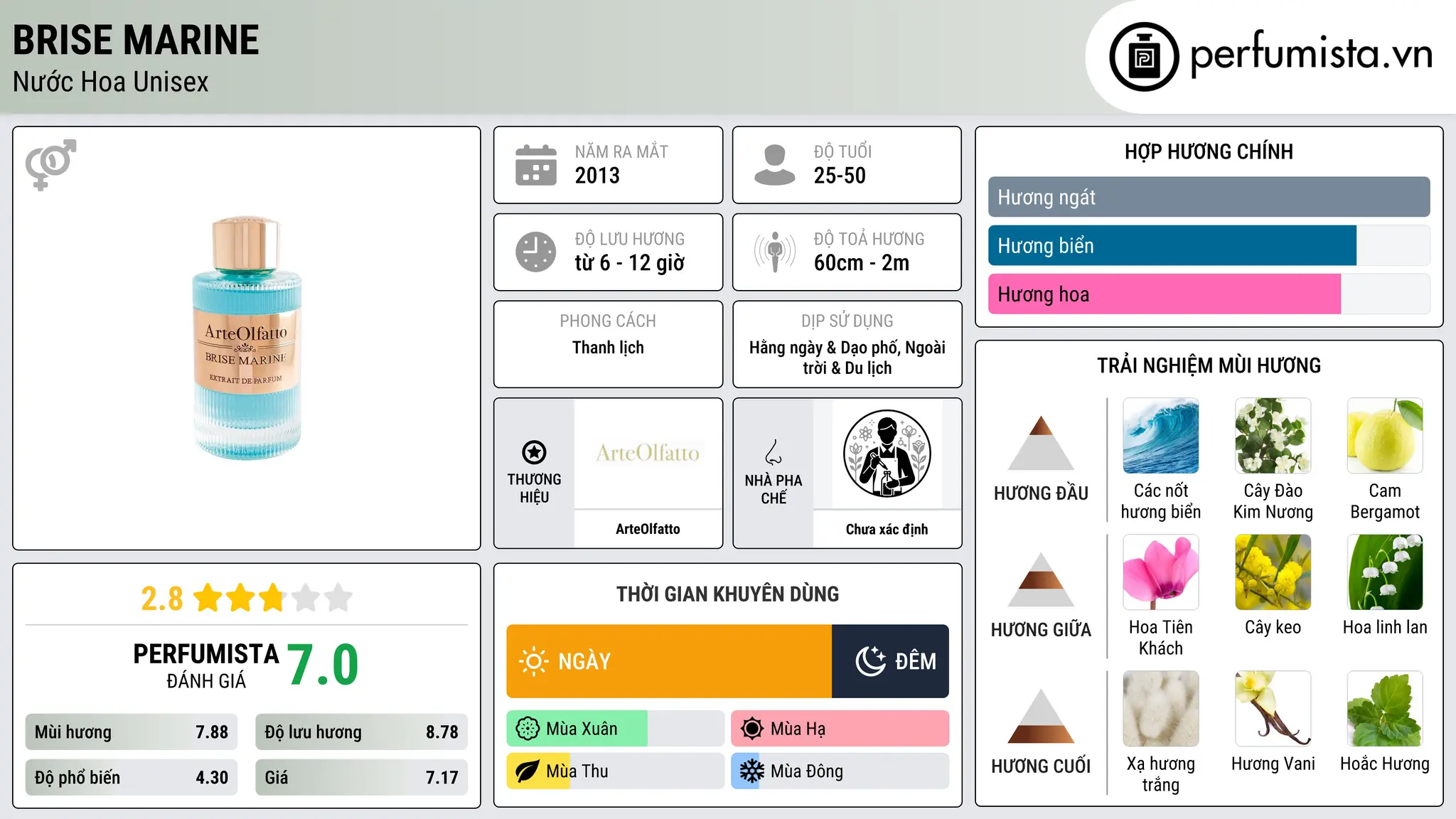Click the star badge icon above Thương hiệu

tap(534, 452)
